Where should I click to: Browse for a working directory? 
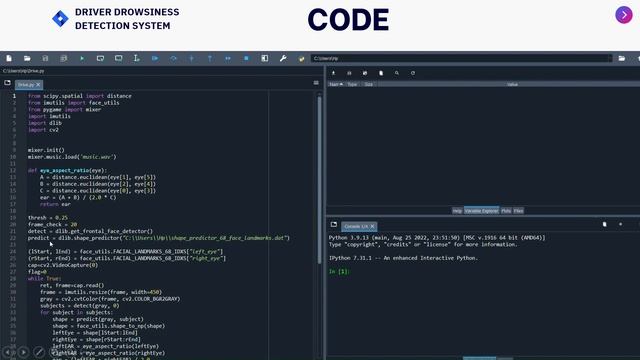(x=622, y=58)
